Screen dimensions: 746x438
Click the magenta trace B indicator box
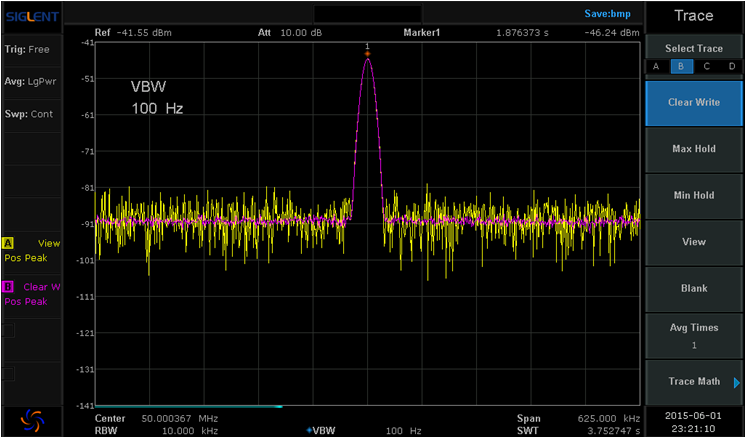pos(9,287)
